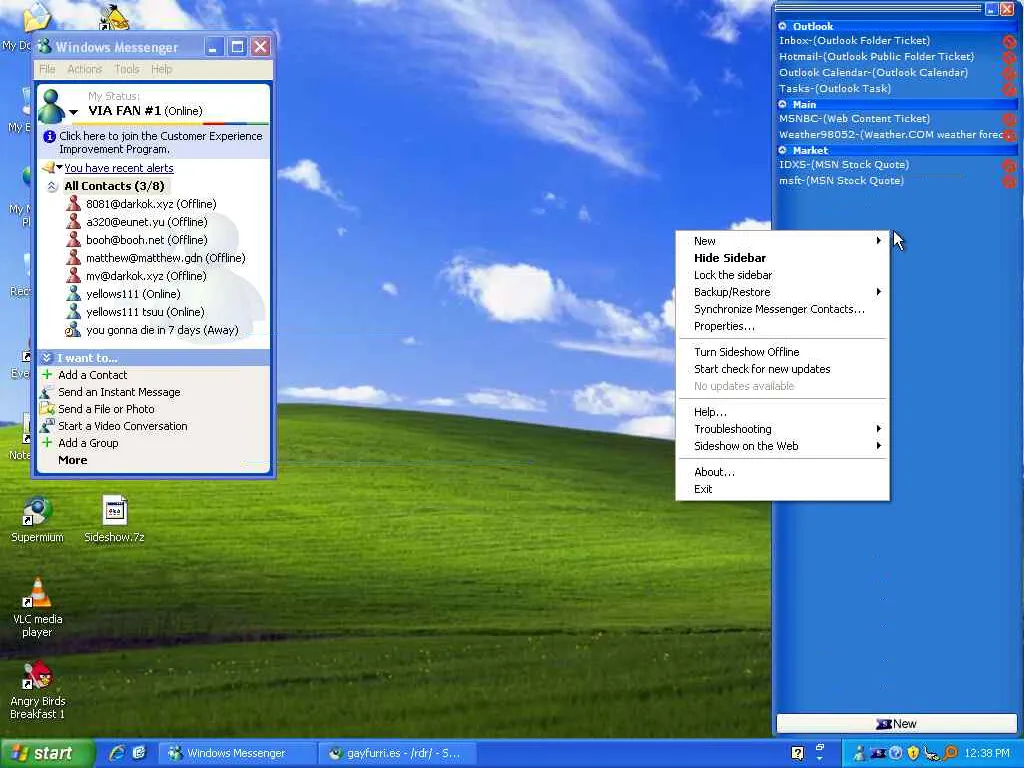Click the Add a Group plus icon
Viewport: 1024px width, 768px height.
(x=47, y=442)
